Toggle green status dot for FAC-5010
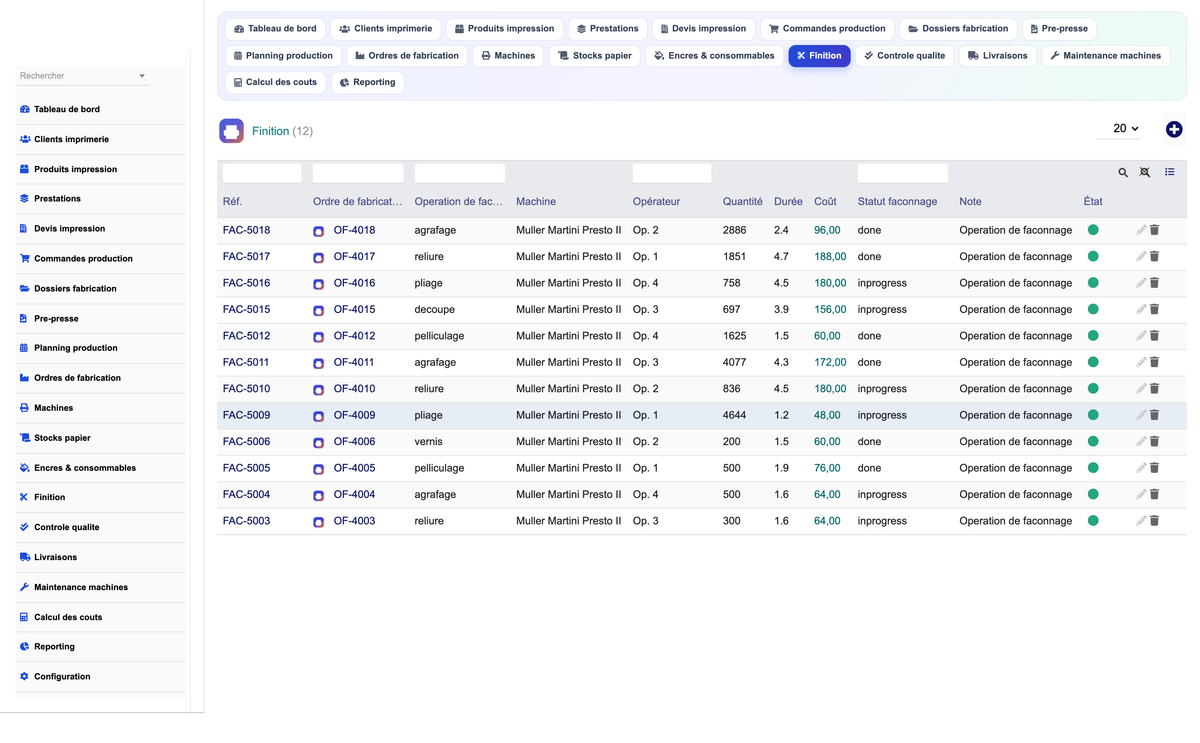 (x=1093, y=388)
